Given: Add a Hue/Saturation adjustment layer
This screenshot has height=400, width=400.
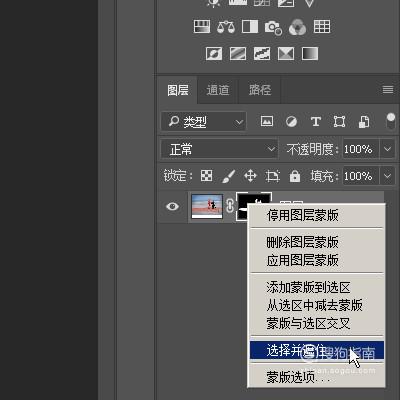Looking at the screenshot, I should click(202, 27).
